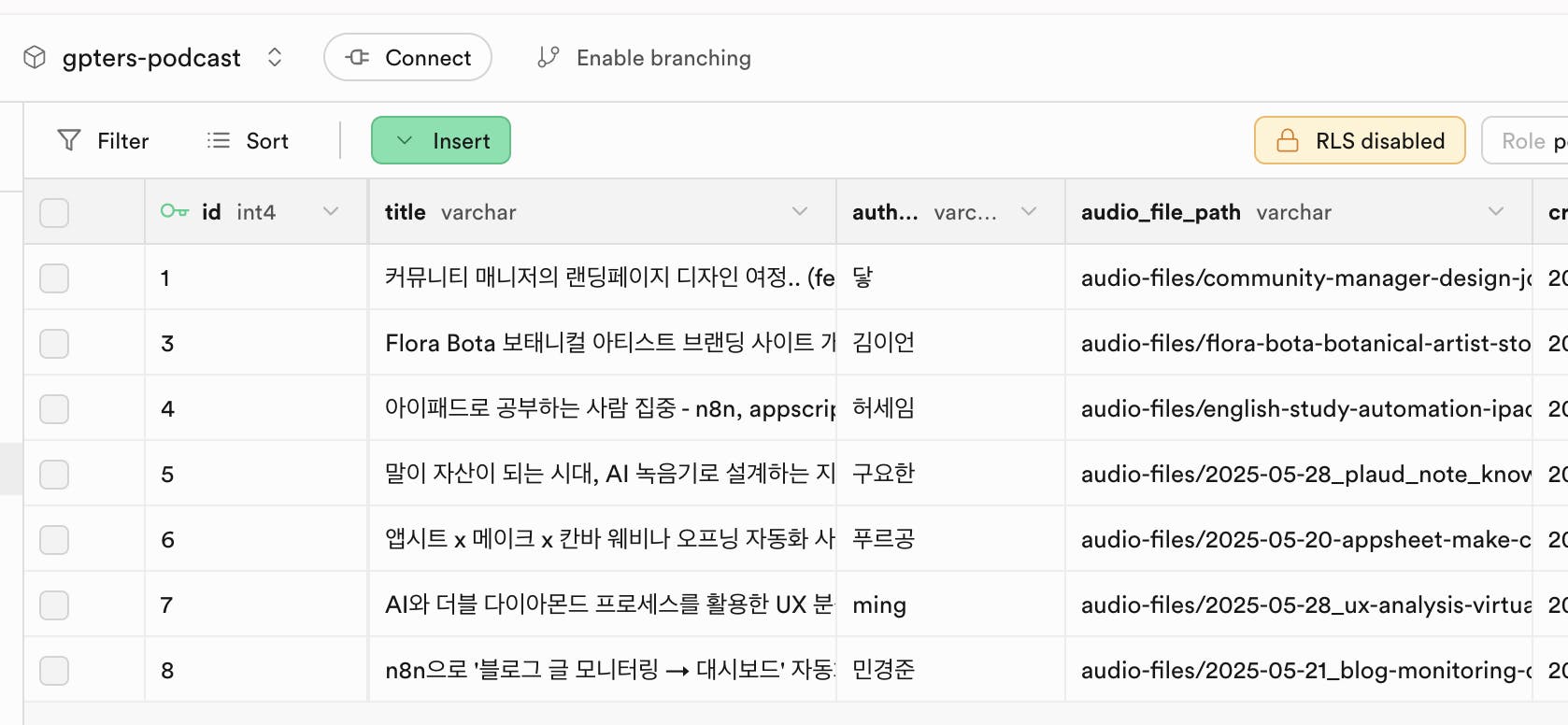Viewport: 1568px width, 725px height.
Task: Open the title column header menu
Action: (800, 212)
